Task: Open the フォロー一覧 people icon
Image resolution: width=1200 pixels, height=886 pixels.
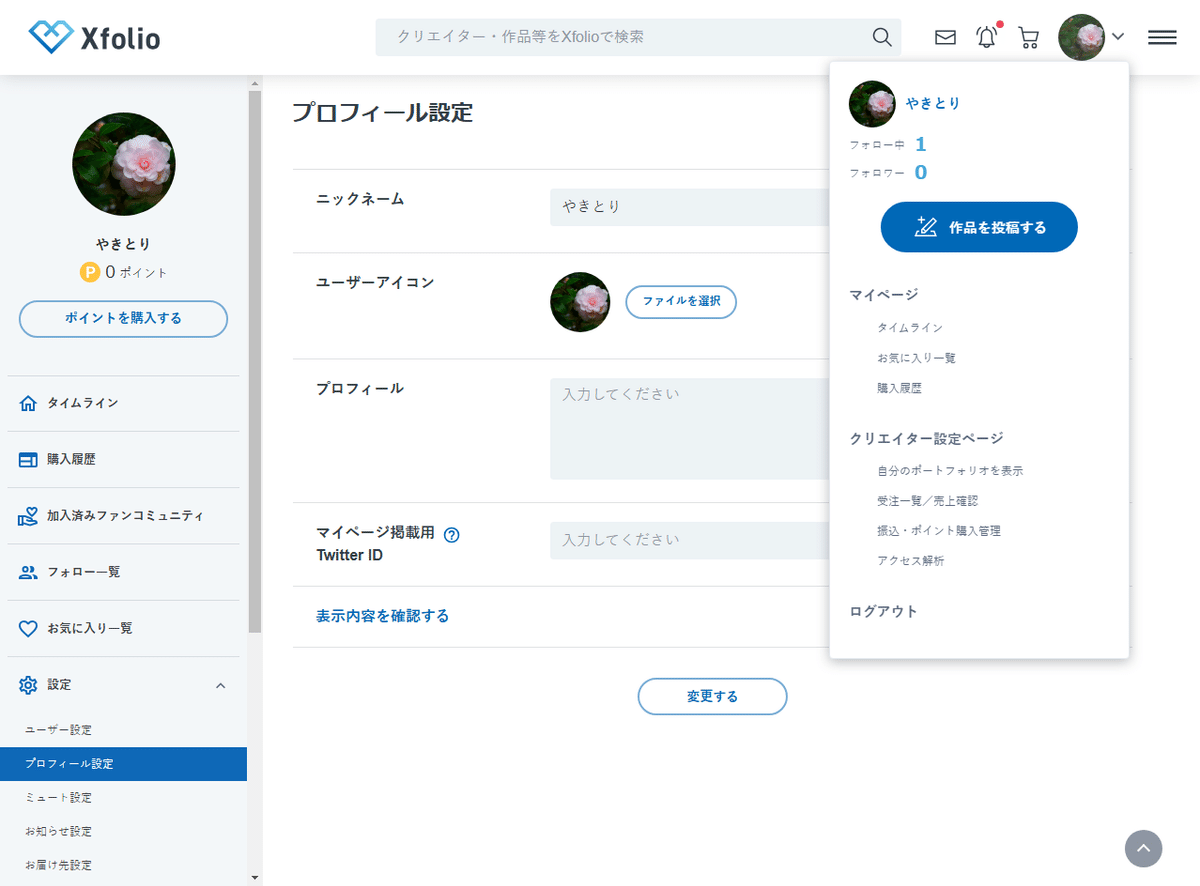Action: pos(27,572)
